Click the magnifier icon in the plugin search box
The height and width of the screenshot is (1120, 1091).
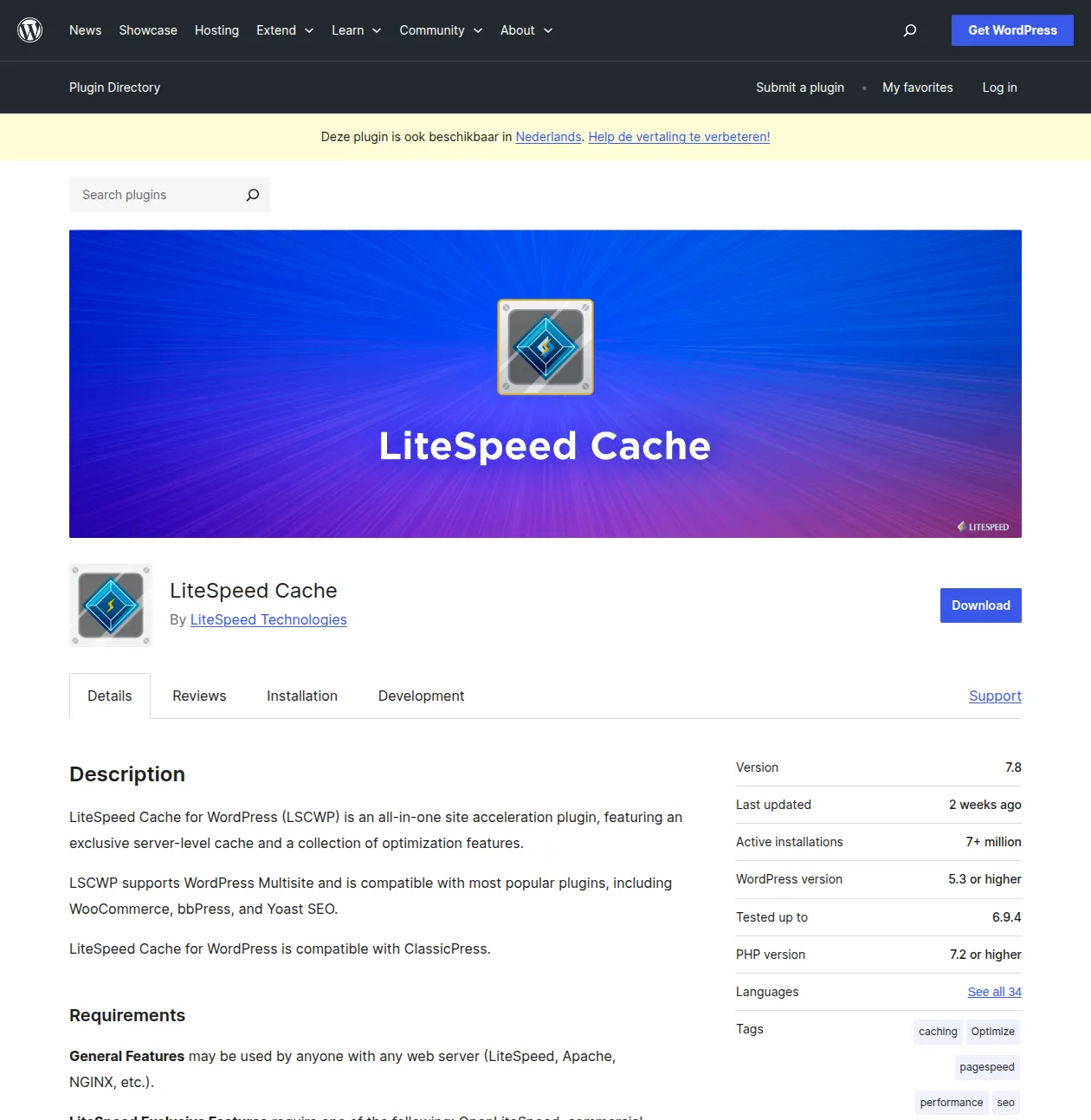[x=252, y=195]
